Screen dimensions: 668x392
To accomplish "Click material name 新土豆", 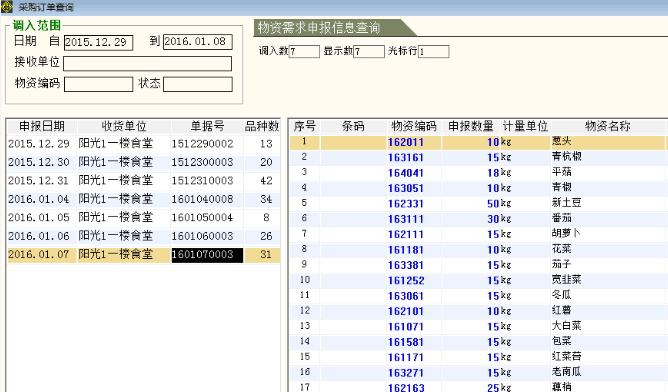I will pos(567,202).
